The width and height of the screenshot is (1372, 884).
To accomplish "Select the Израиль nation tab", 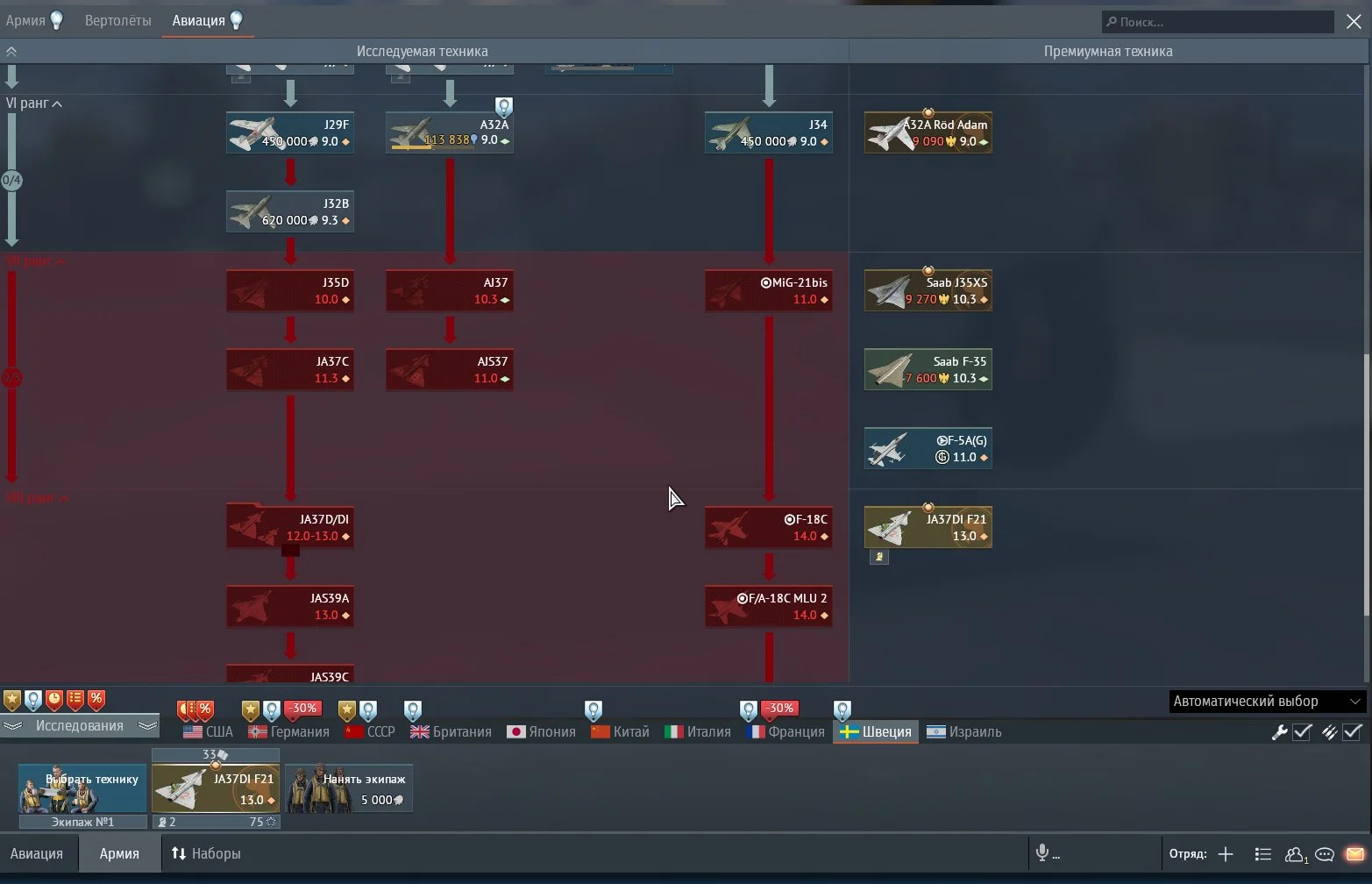I will tap(964, 732).
